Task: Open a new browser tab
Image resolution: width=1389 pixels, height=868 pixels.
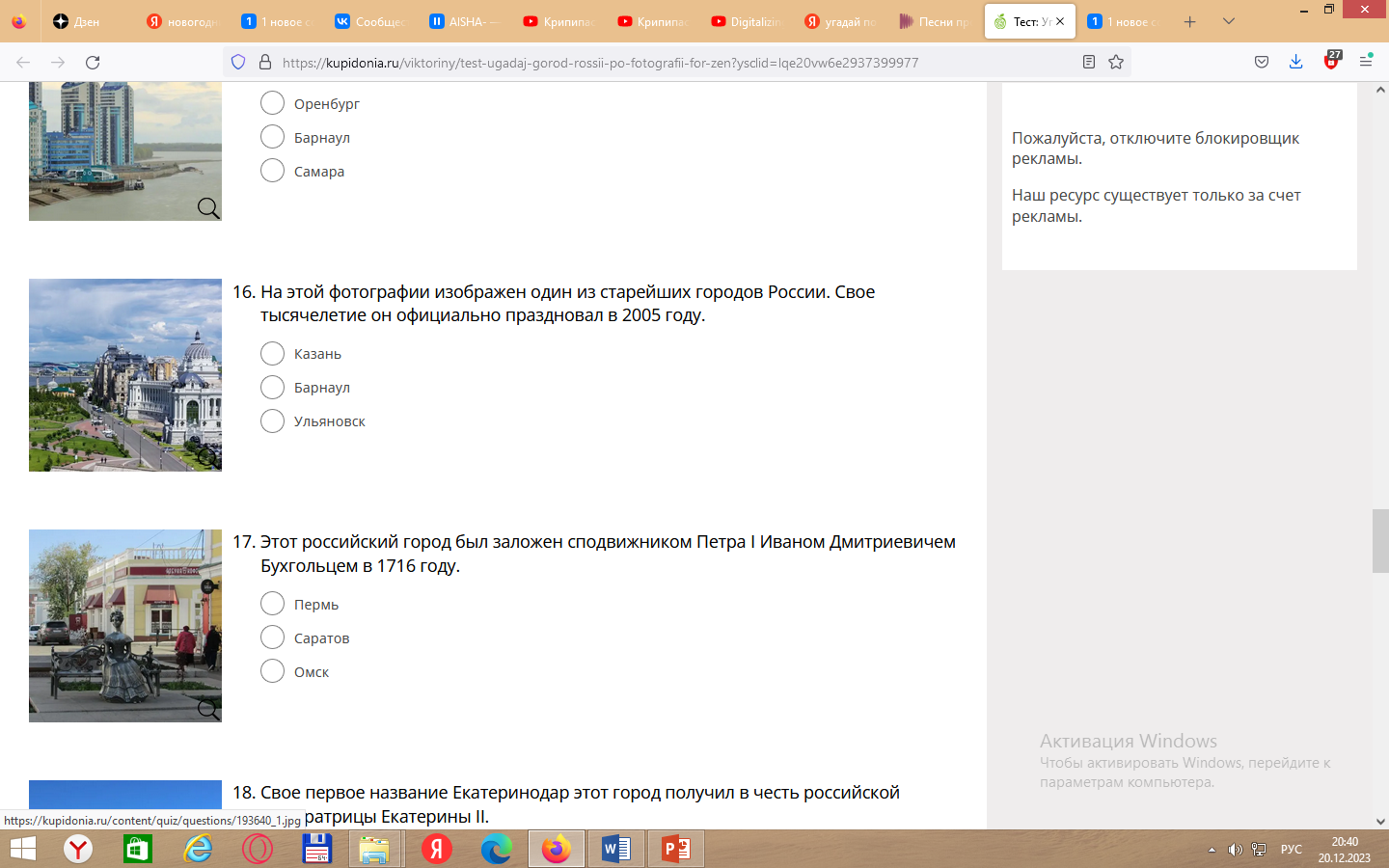Action: pos(1190,21)
